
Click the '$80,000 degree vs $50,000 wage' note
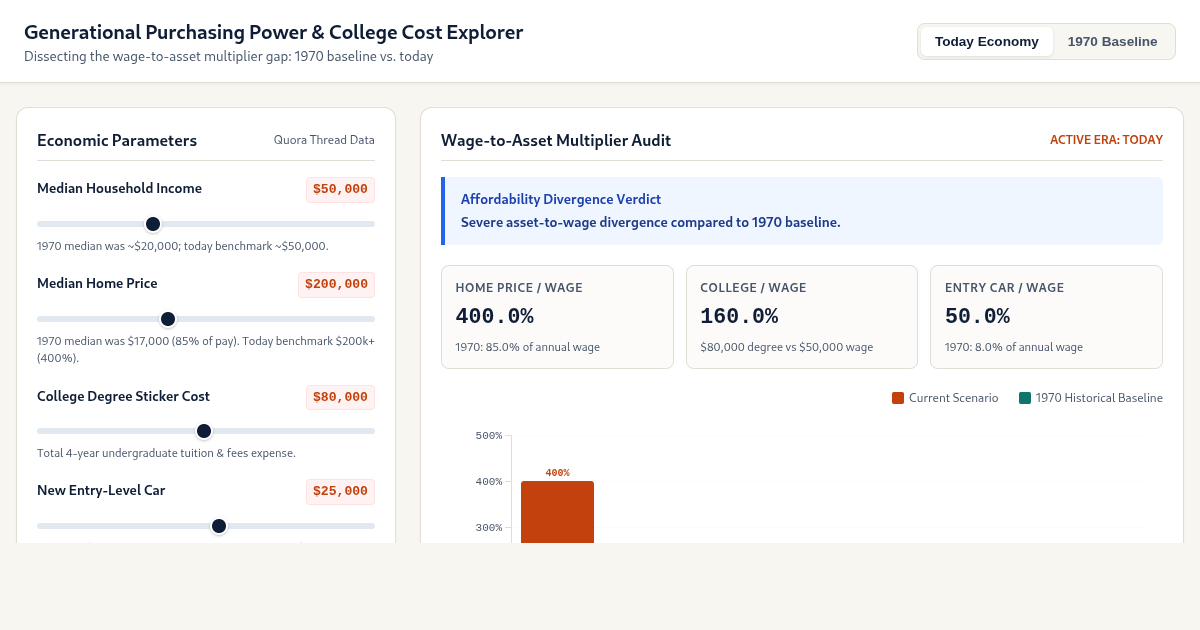(786, 348)
